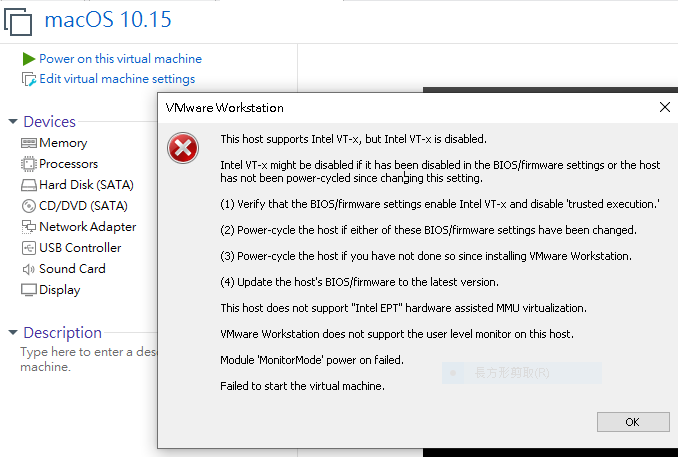Click the Display monitor icon
This screenshot has height=457, width=678.
29,290
